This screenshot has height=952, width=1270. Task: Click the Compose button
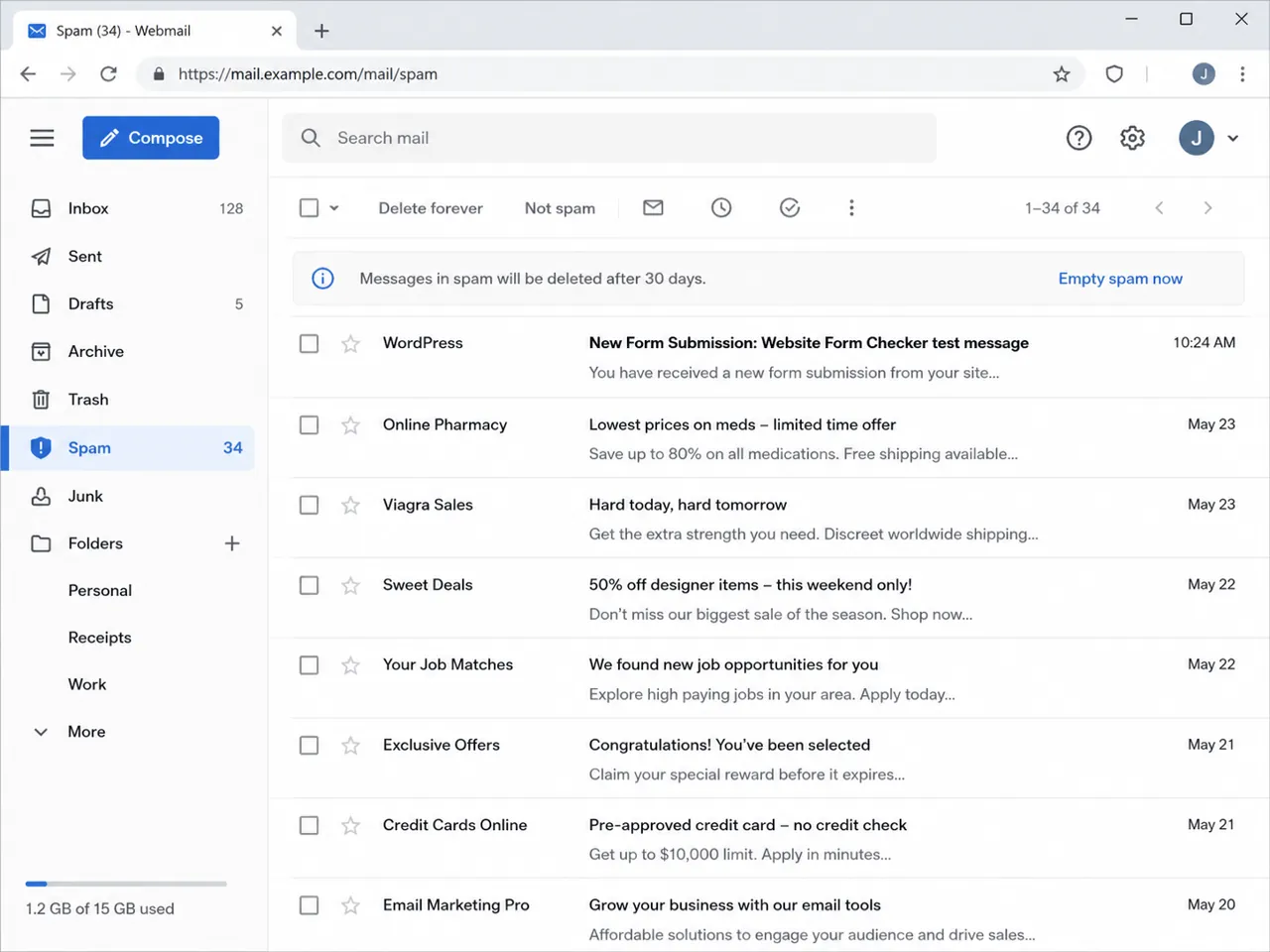click(x=151, y=138)
